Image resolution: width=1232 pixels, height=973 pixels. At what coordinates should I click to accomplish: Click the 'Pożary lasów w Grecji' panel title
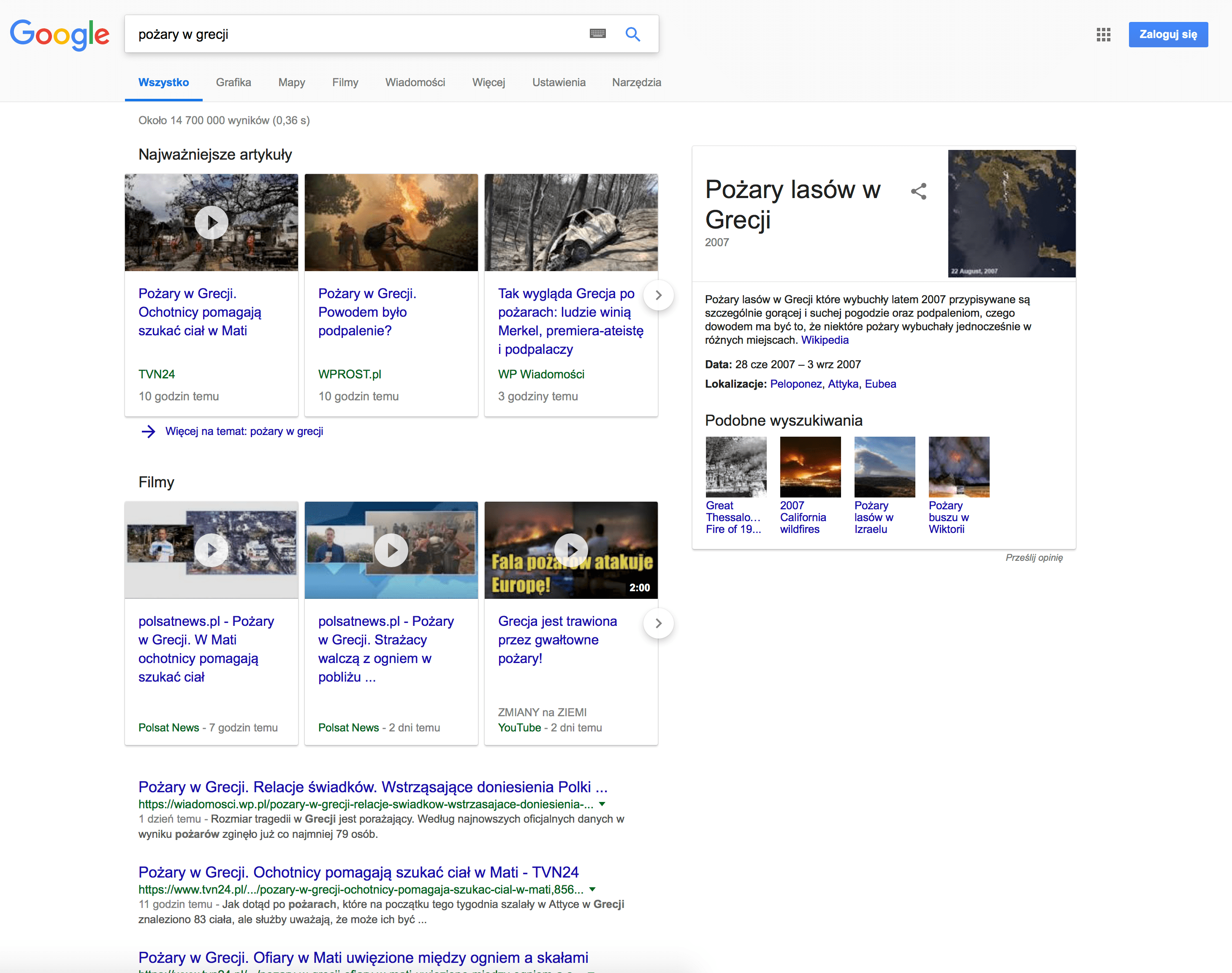tap(793, 204)
